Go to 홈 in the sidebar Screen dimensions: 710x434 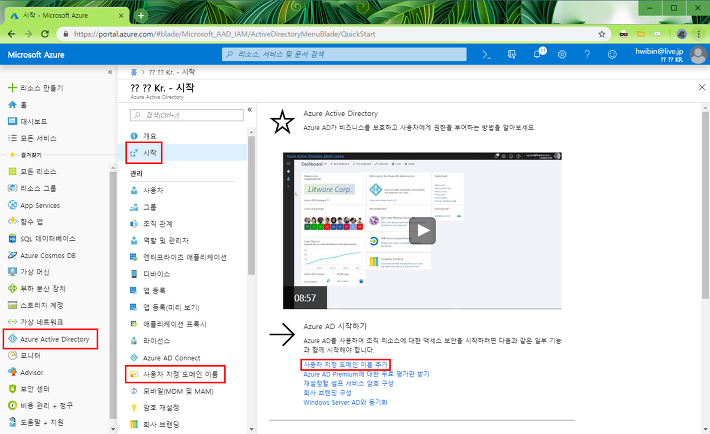click(18, 105)
